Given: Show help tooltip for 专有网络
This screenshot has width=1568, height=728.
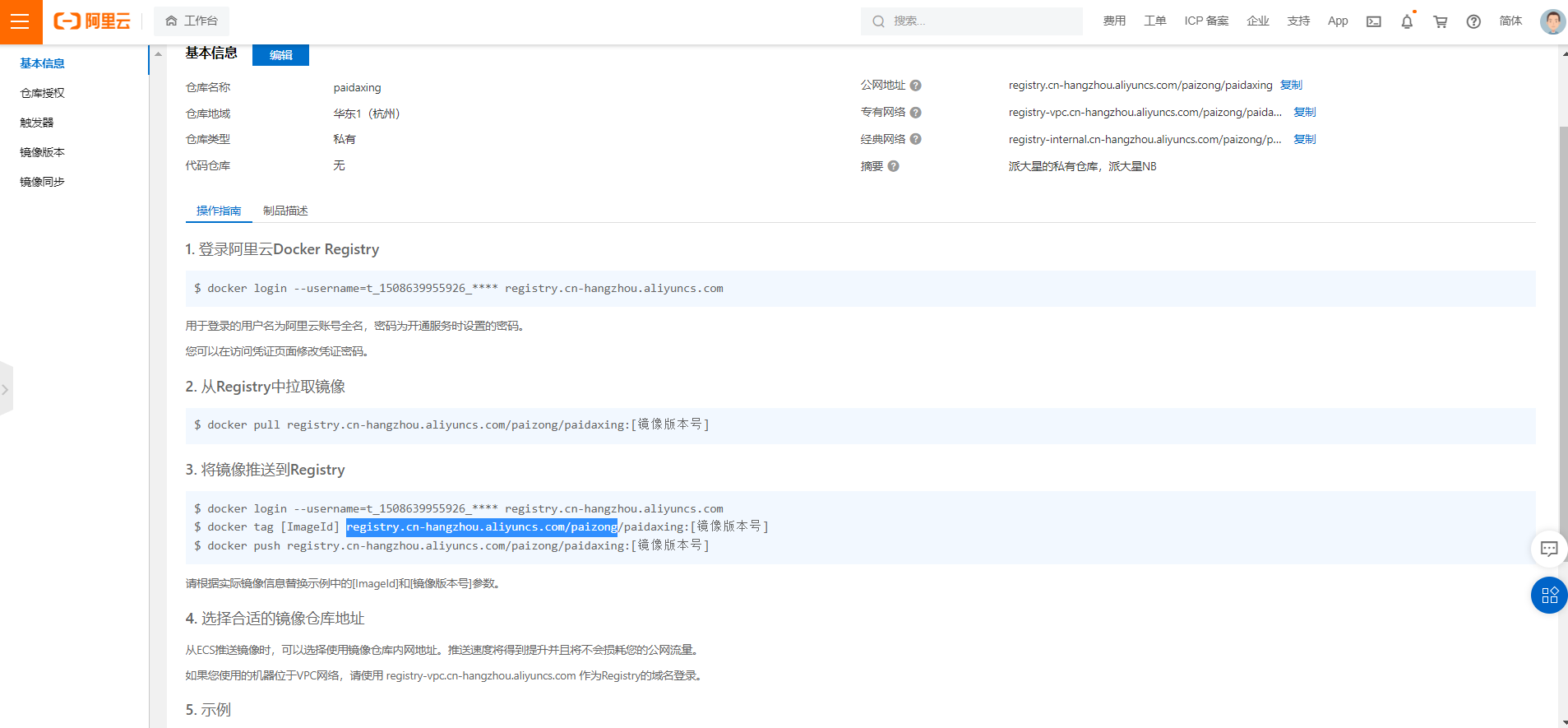Looking at the screenshot, I should click(916, 113).
